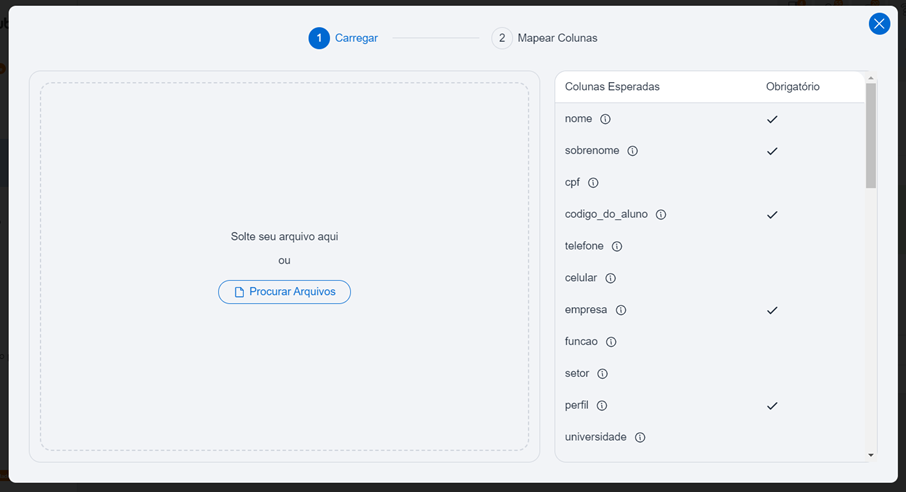Show info for the cpf column
Viewport: 906px width, 492px height.
[x=593, y=183]
